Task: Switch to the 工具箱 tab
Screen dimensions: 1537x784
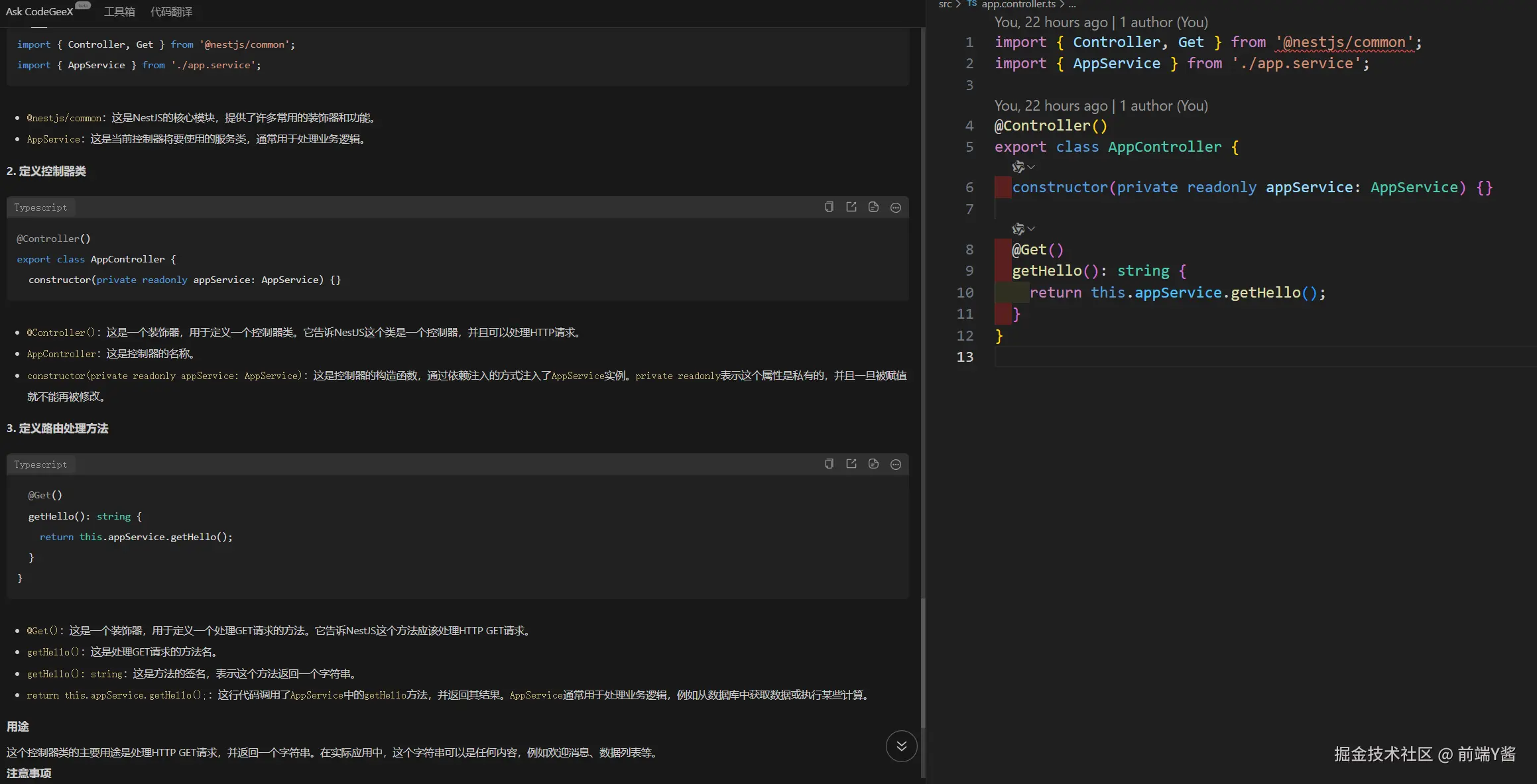Action: 119,12
